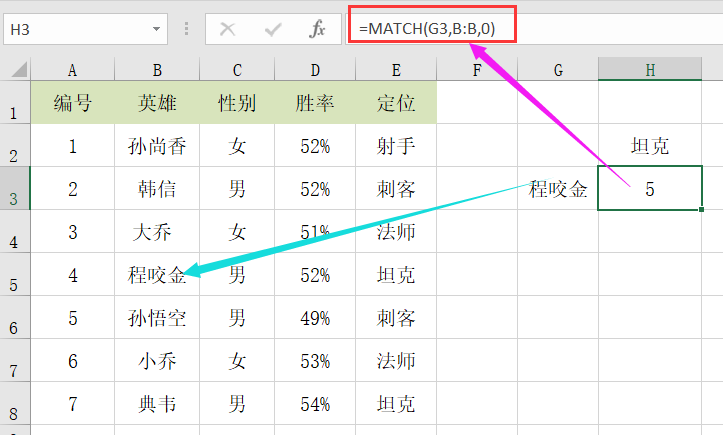The height and width of the screenshot is (435, 723).
Task: Select 男 cell in 孙悟空 row
Action: pos(237,317)
